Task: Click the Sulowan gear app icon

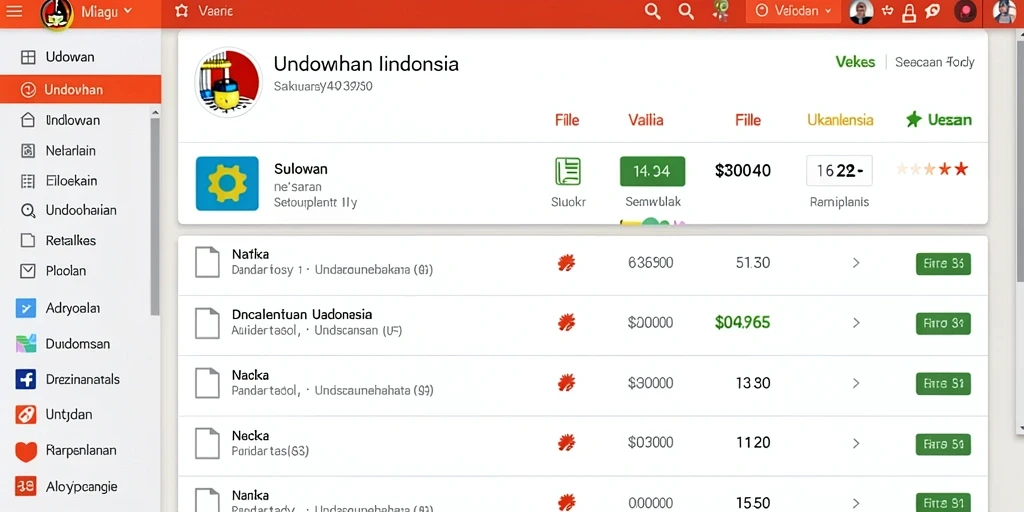Action: 227,184
